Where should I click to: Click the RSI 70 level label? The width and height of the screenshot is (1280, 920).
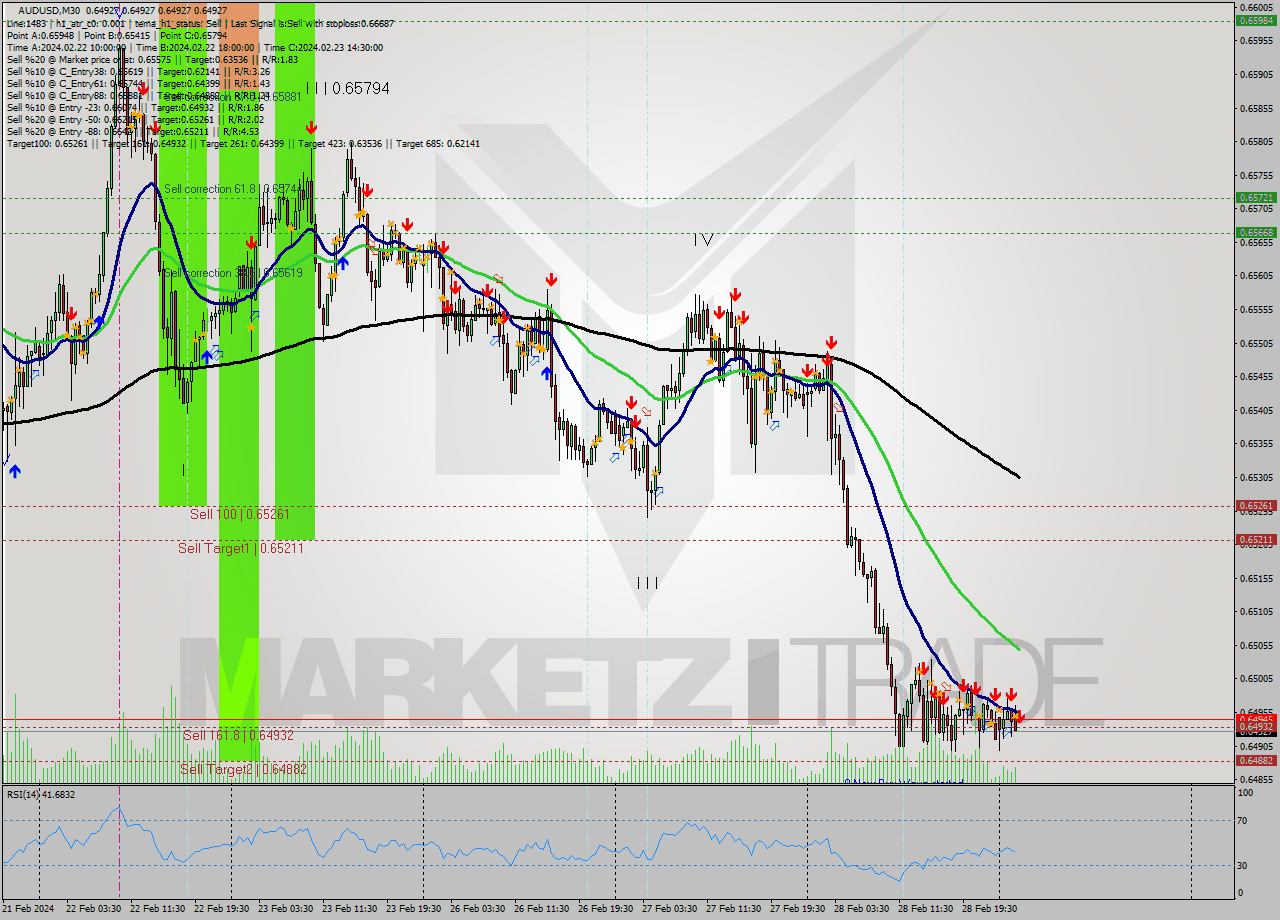1244,821
